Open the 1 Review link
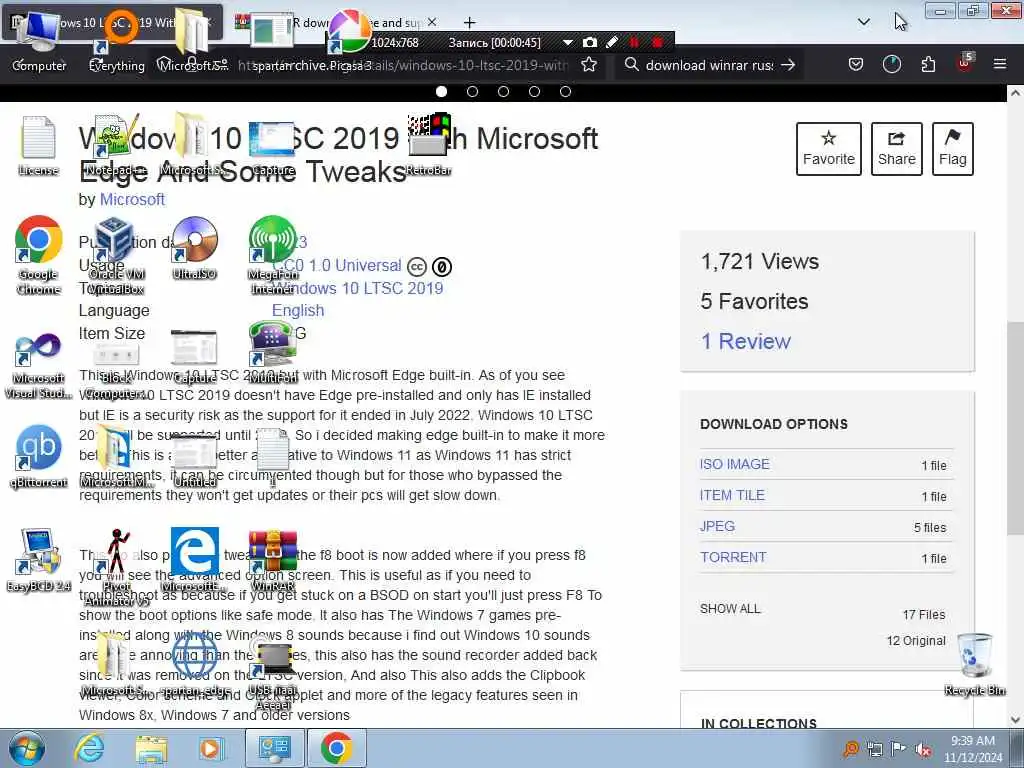The height and width of the screenshot is (768, 1024). click(x=745, y=342)
